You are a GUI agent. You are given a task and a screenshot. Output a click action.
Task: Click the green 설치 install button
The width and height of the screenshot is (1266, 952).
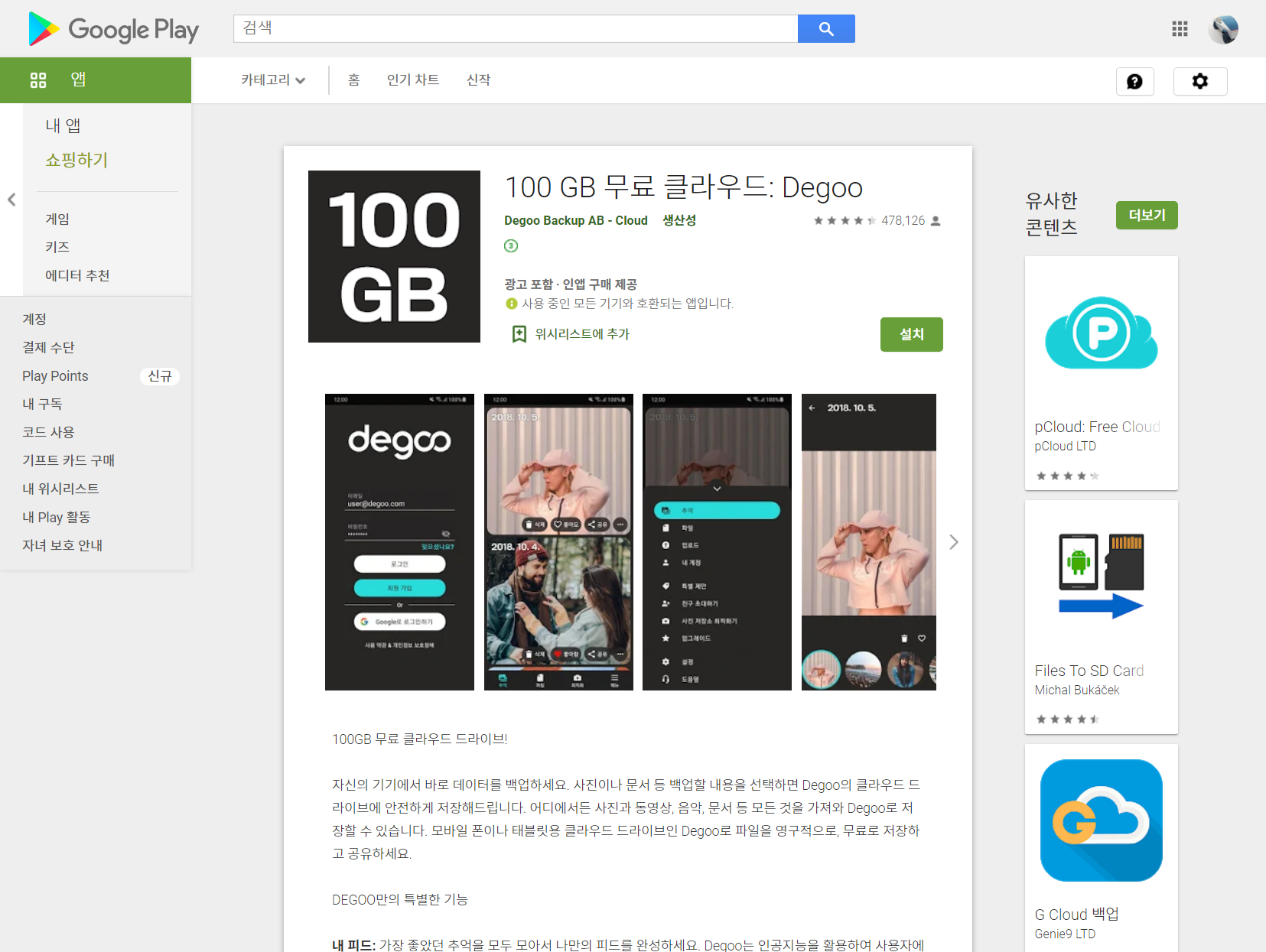point(911,334)
